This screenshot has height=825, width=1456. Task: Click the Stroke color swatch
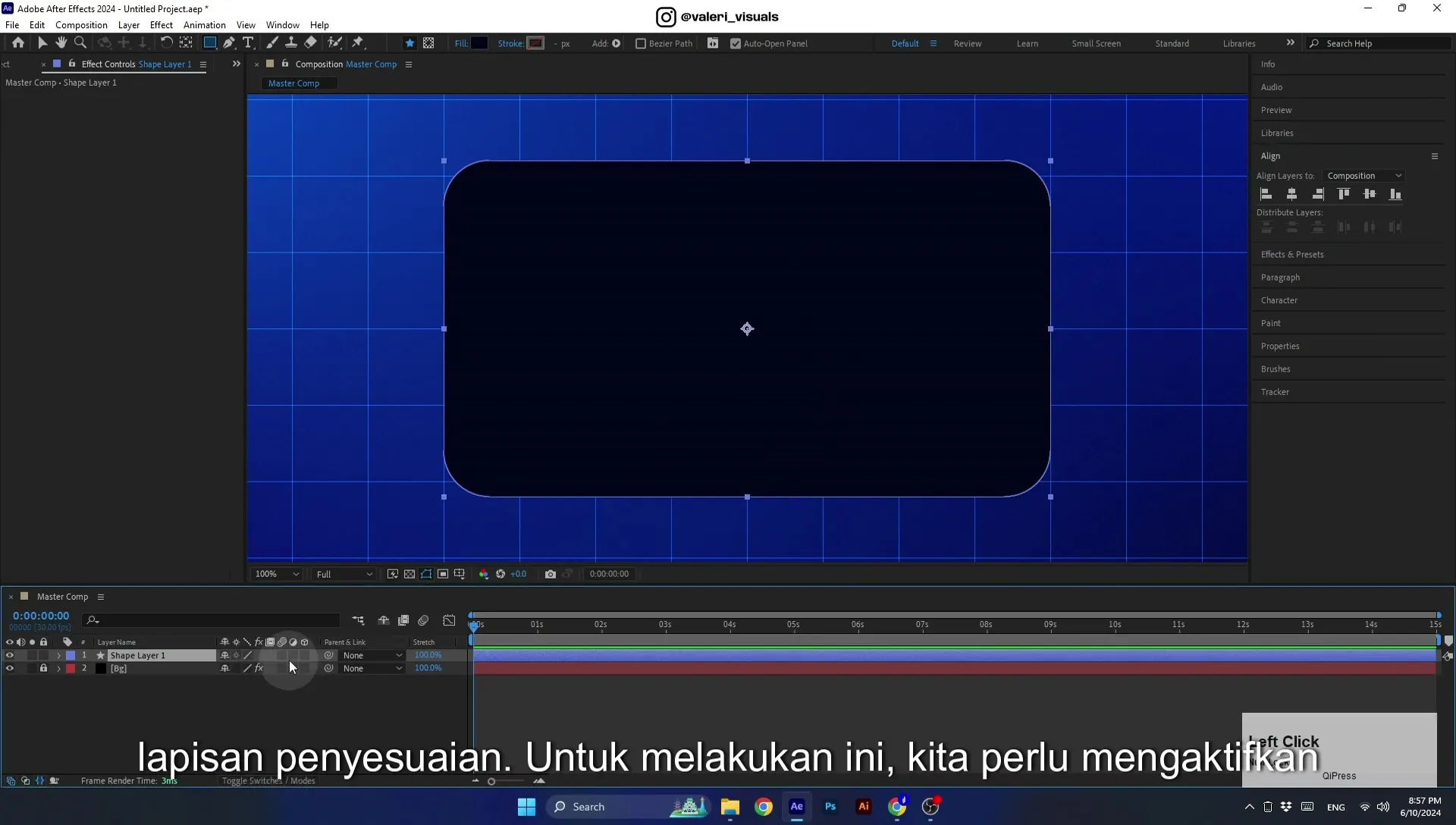(x=536, y=43)
